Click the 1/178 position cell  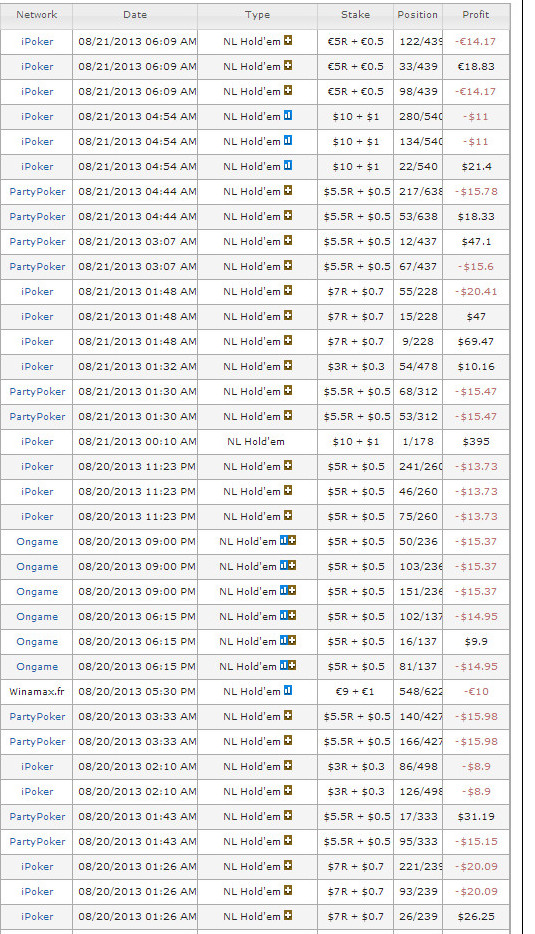tap(418, 442)
